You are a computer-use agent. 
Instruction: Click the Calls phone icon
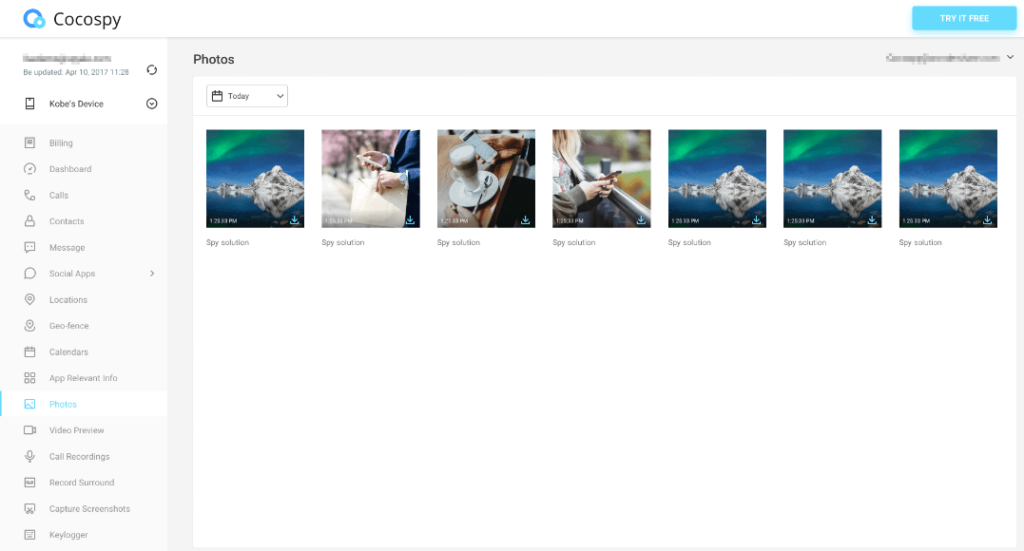click(x=30, y=195)
